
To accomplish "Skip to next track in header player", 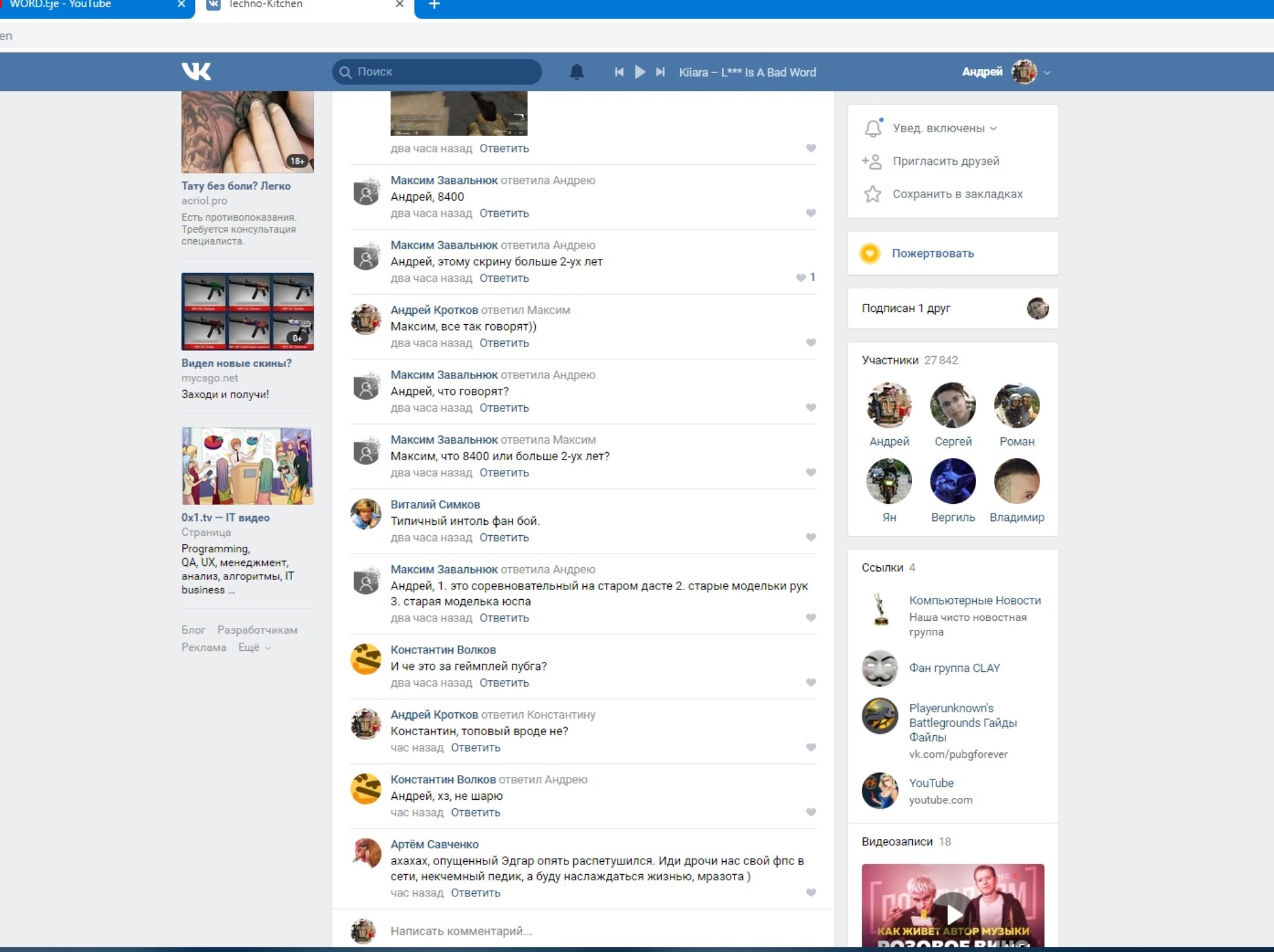I will 660,72.
